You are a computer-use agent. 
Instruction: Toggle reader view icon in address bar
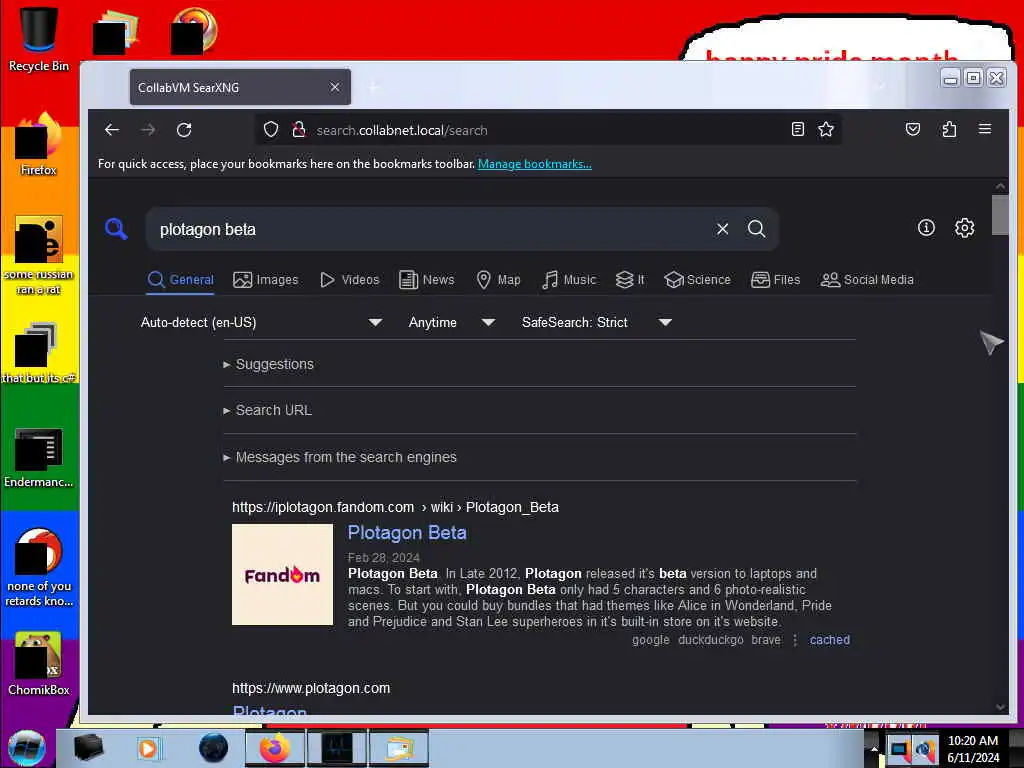tap(797, 129)
